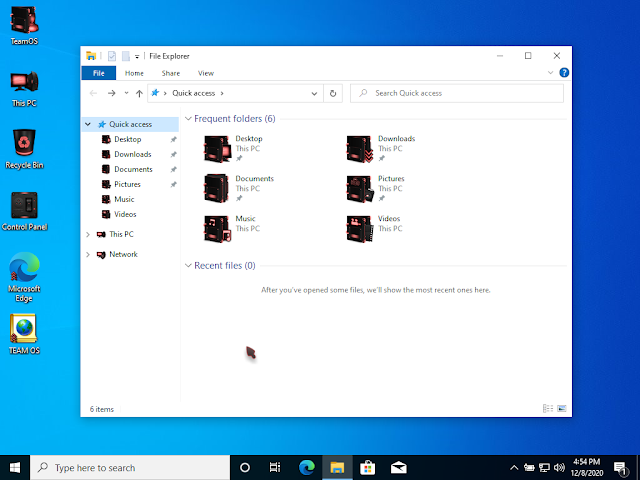Select This PC in the navigation pane
Screen dimensions: 640x480
121,234
